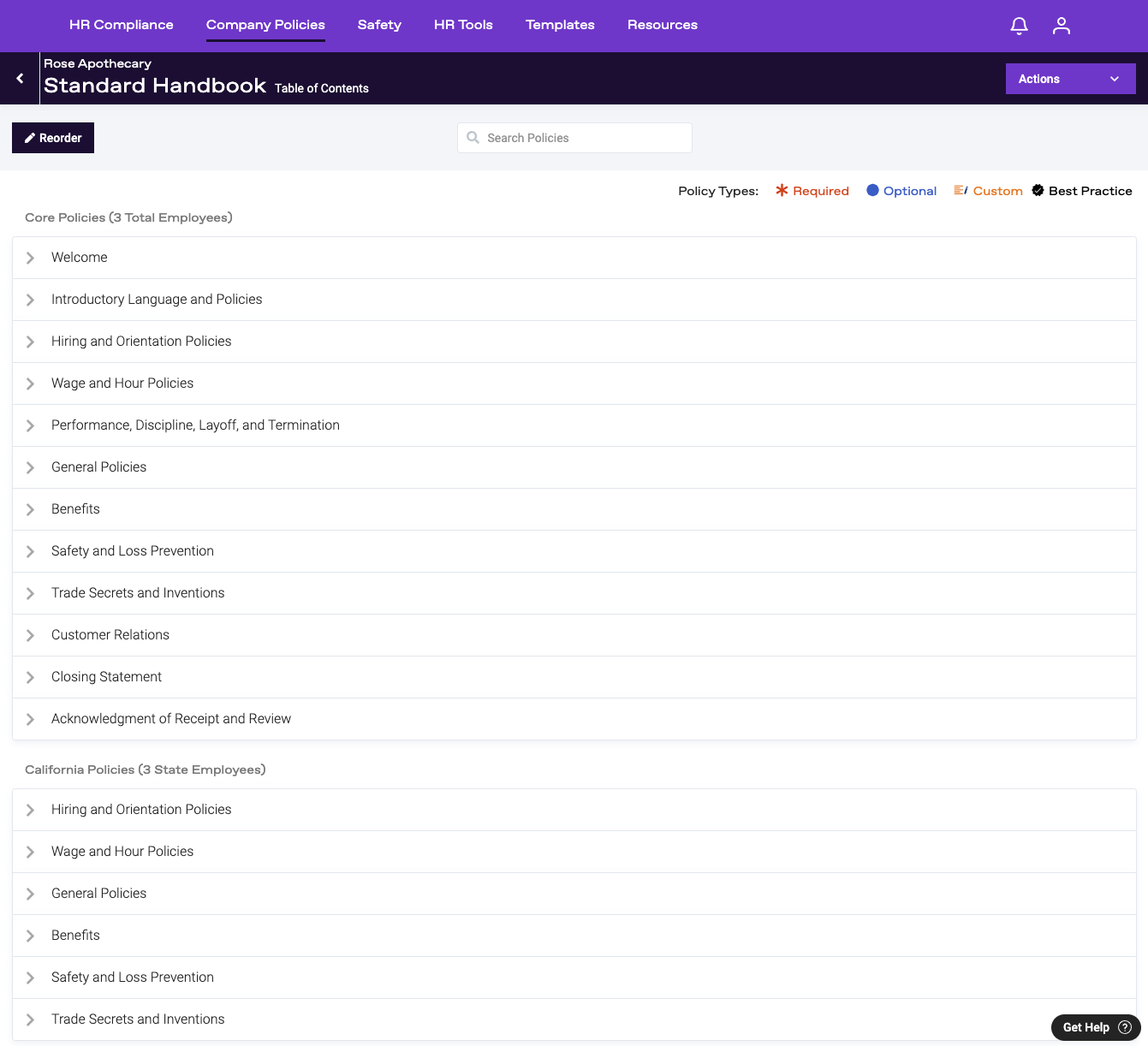The image size is (1148, 1046).
Task: Click the Get Help button
Action: 1096,1027
